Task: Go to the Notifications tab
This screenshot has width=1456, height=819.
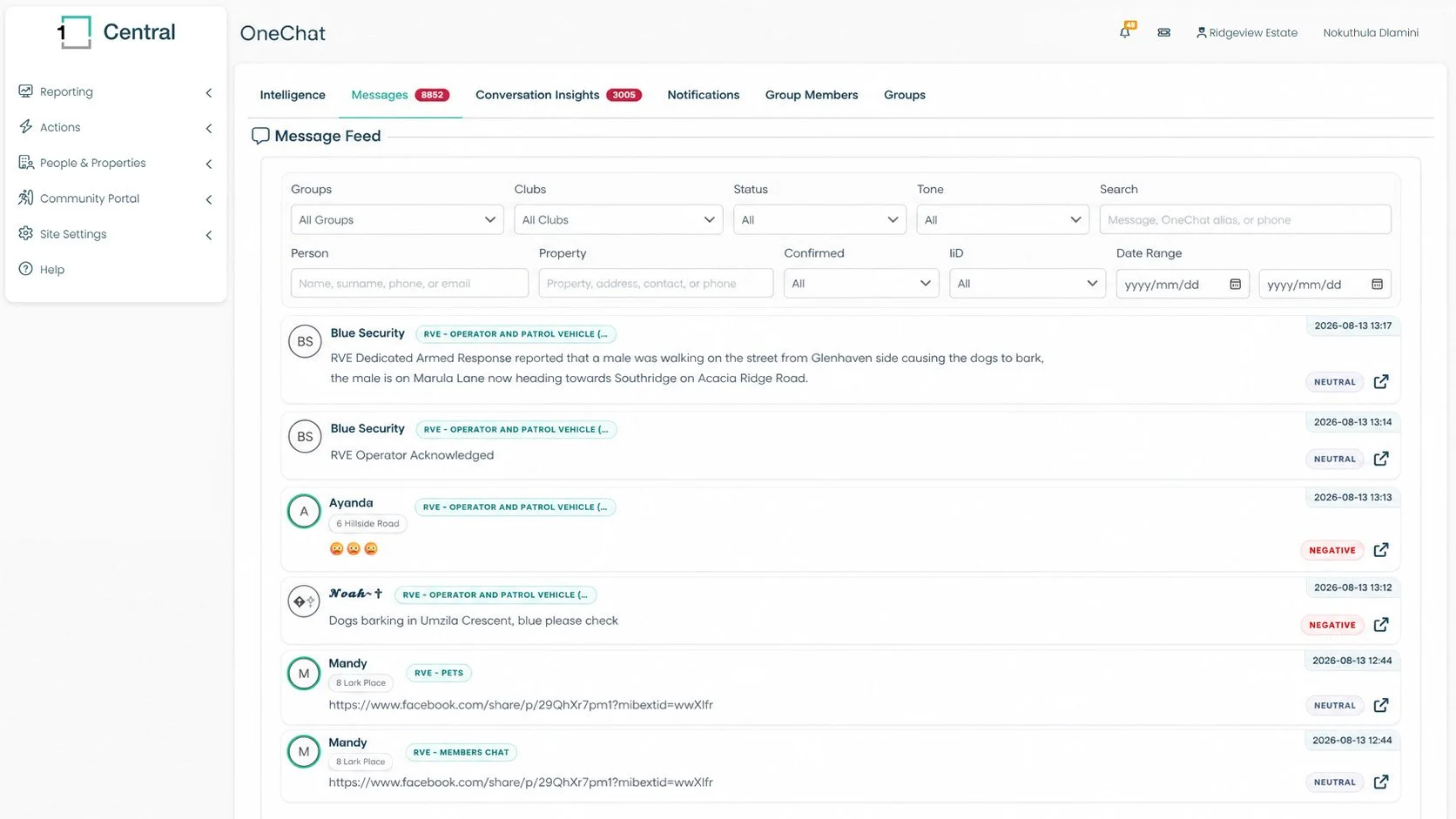Action: tap(704, 95)
